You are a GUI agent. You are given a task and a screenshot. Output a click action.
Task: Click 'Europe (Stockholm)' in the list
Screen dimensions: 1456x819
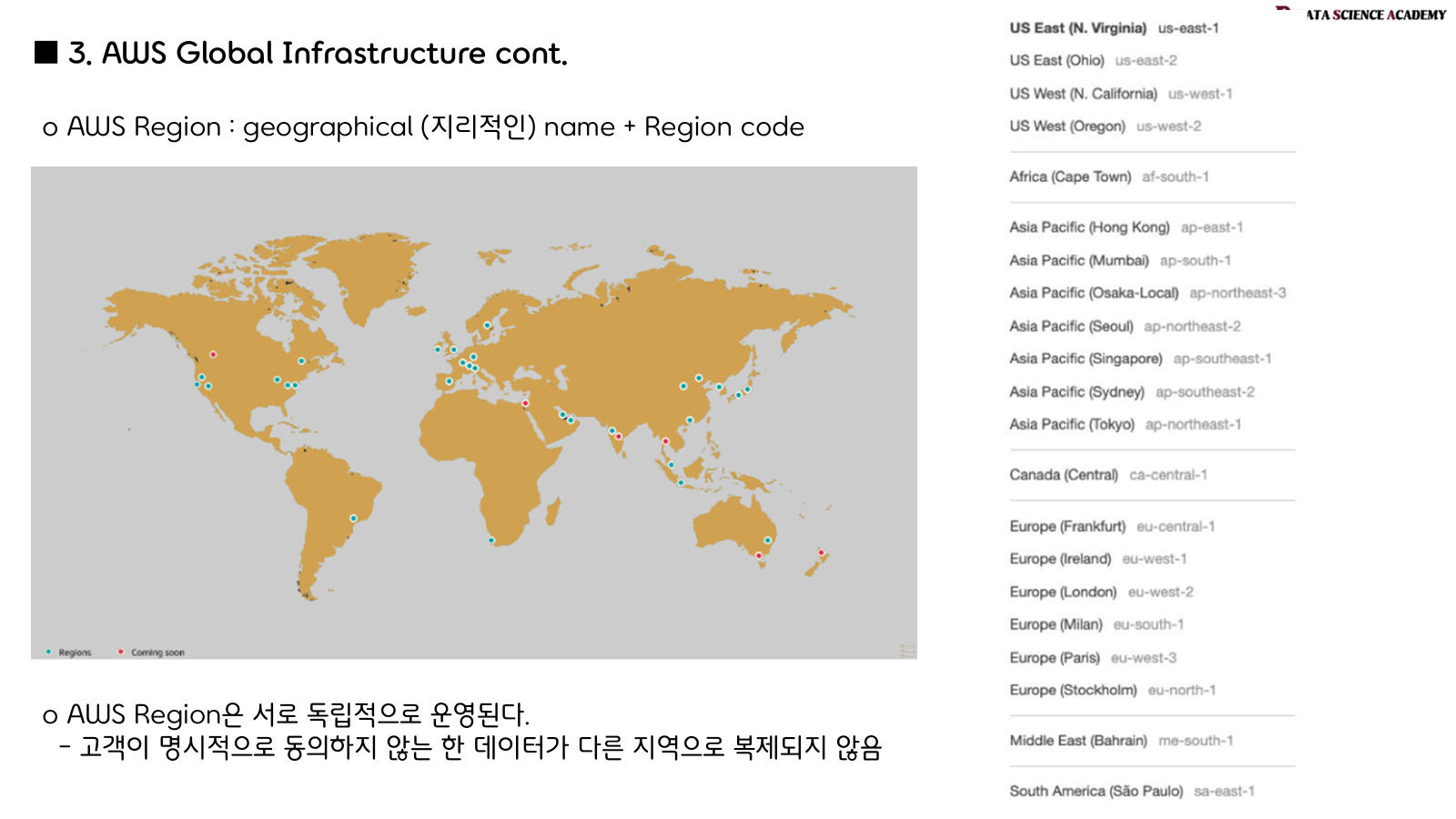point(1073,691)
